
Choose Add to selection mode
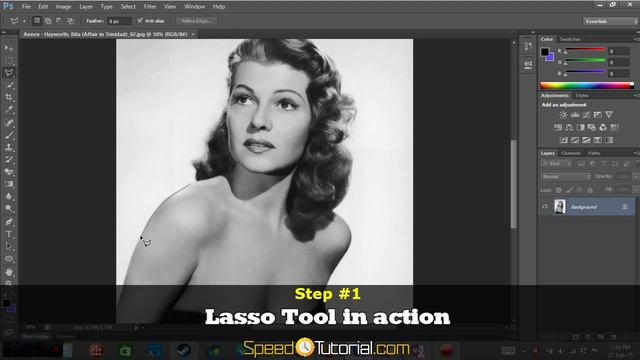pos(48,20)
